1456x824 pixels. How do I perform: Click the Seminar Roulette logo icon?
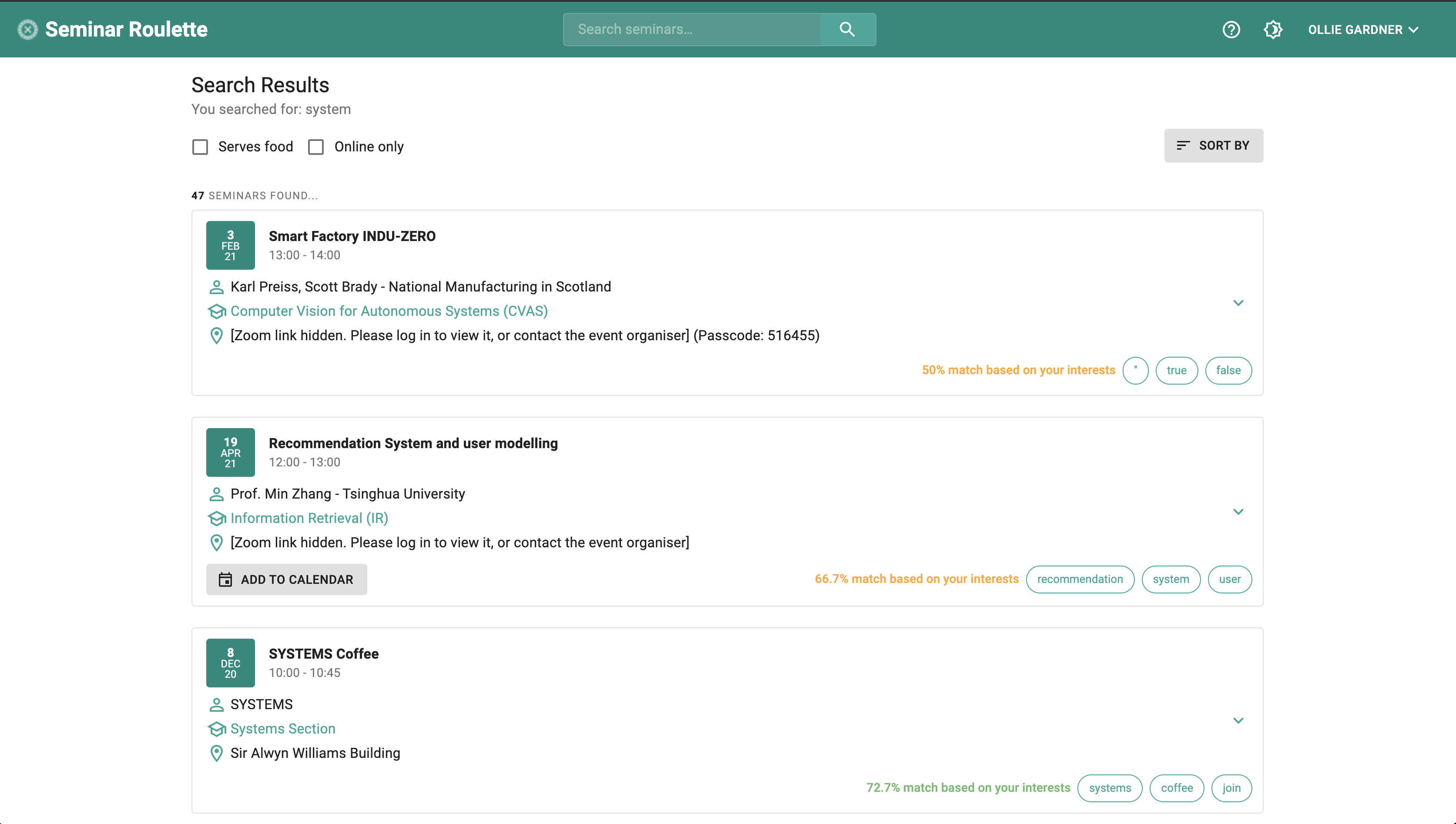pyautogui.click(x=27, y=30)
